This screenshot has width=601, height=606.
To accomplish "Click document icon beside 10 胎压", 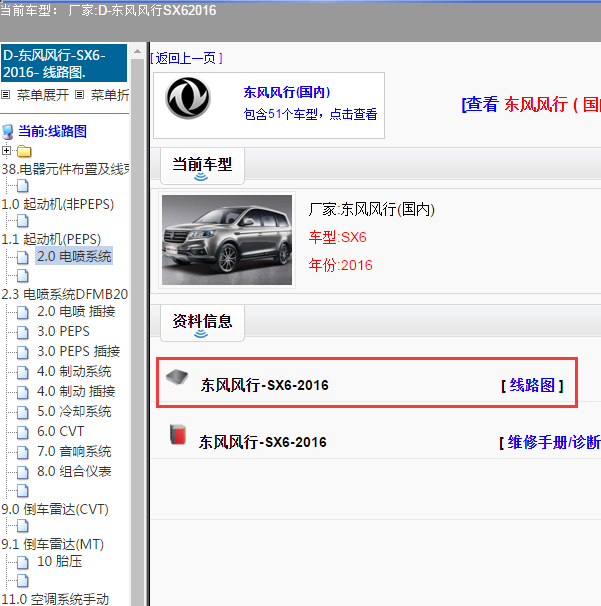I will [x=23, y=562].
